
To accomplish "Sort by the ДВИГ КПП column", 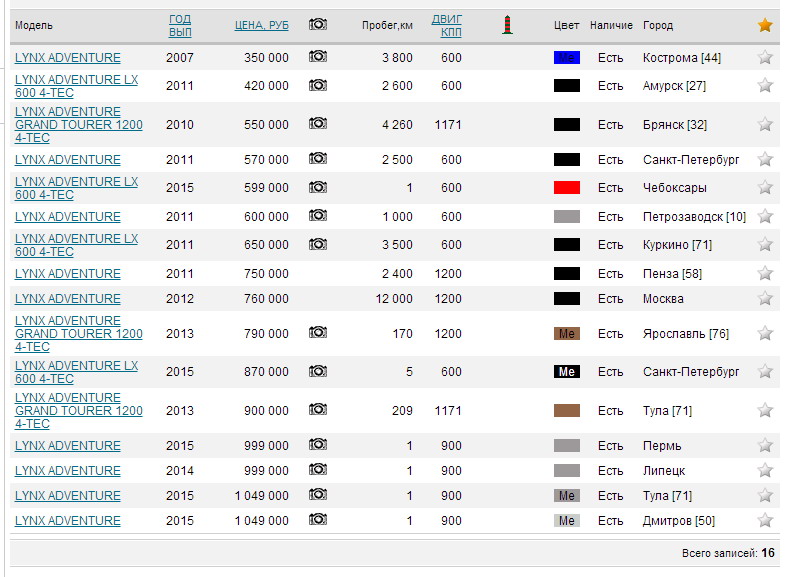I will click(446, 26).
